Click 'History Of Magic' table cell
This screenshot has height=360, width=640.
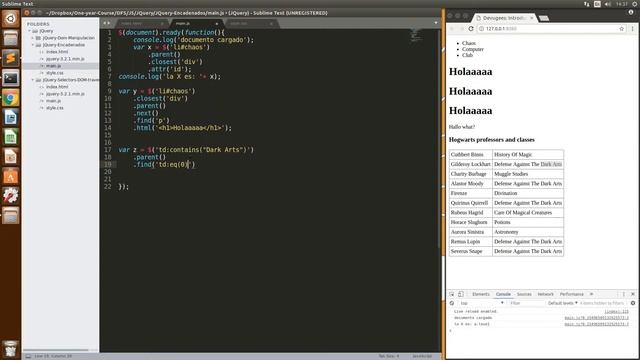coord(528,155)
